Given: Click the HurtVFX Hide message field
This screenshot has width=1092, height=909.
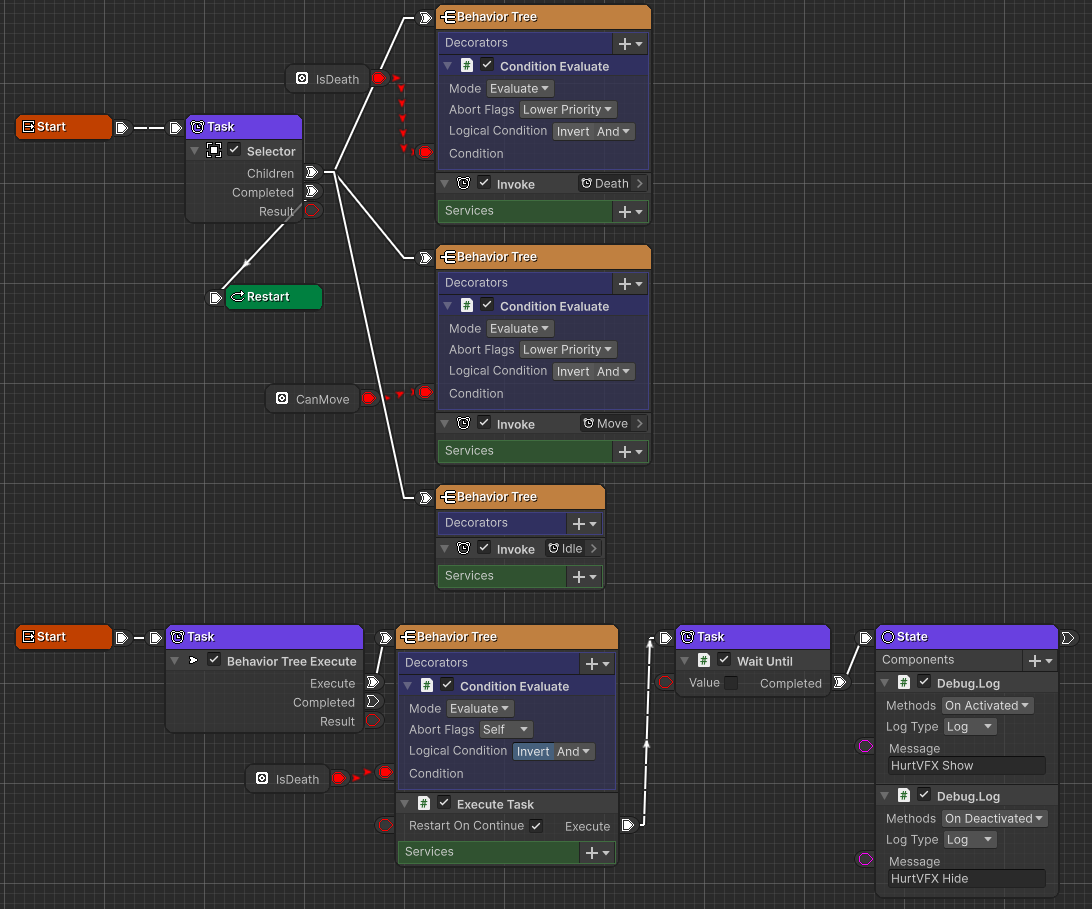Looking at the screenshot, I should point(966,879).
